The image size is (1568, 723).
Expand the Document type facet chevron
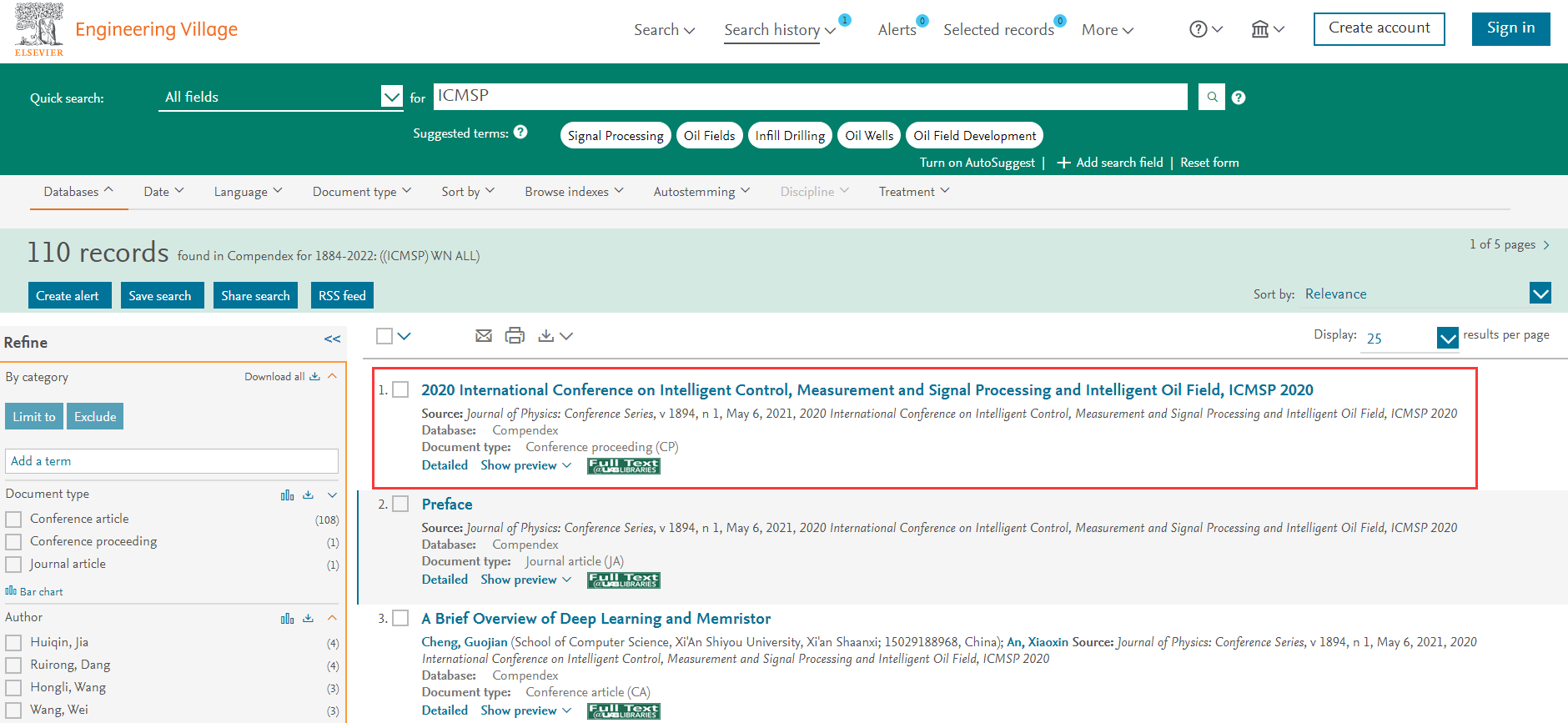click(x=332, y=495)
